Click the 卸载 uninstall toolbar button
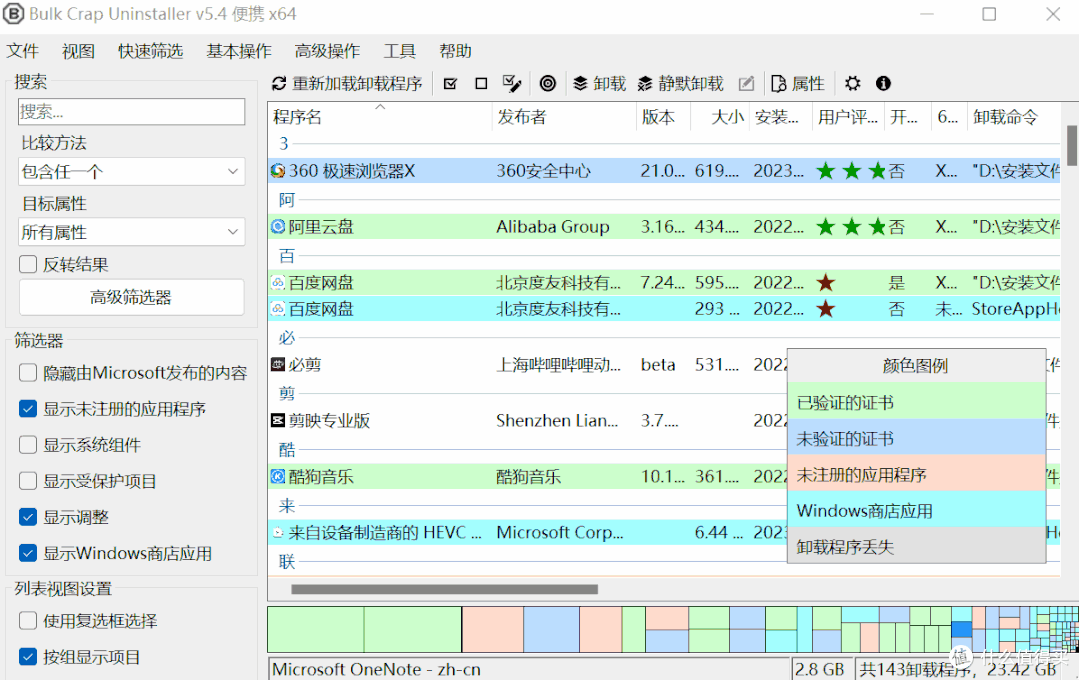This screenshot has height=680, width=1079. pos(599,84)
